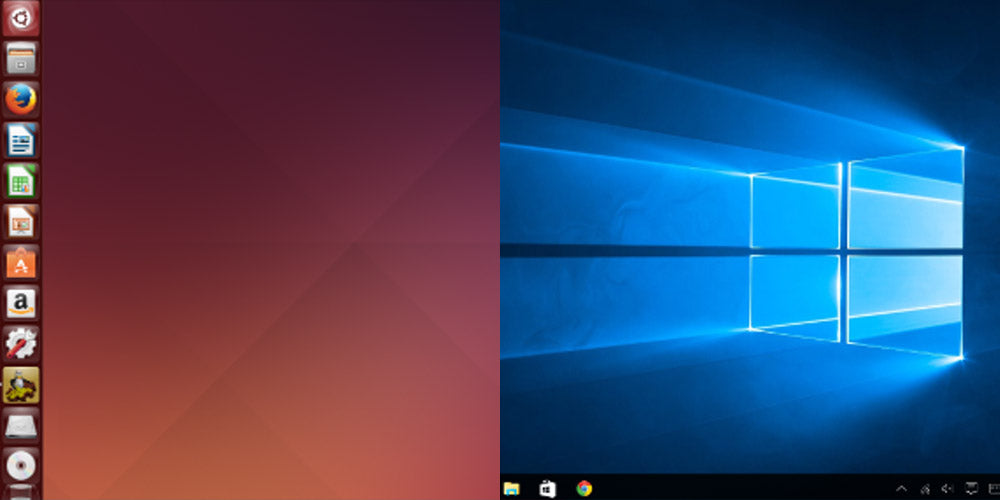The height and width of the screenshot is (500, 1000).
Task: Open File Explorer on Windows taskbar
Action: (512, 488)
